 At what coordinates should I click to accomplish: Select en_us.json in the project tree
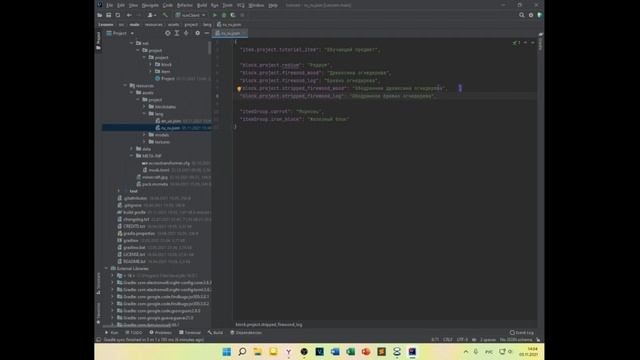point(171,121)
